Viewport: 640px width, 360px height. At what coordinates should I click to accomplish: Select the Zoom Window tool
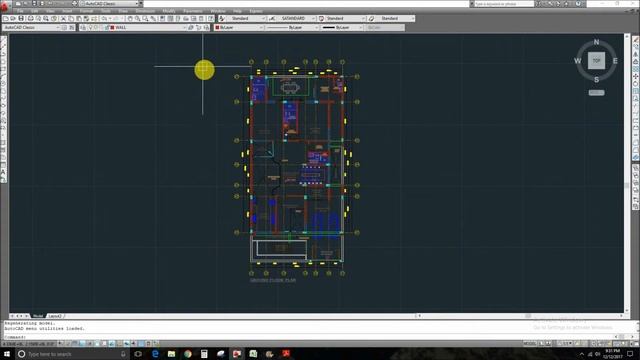point(145,18)
